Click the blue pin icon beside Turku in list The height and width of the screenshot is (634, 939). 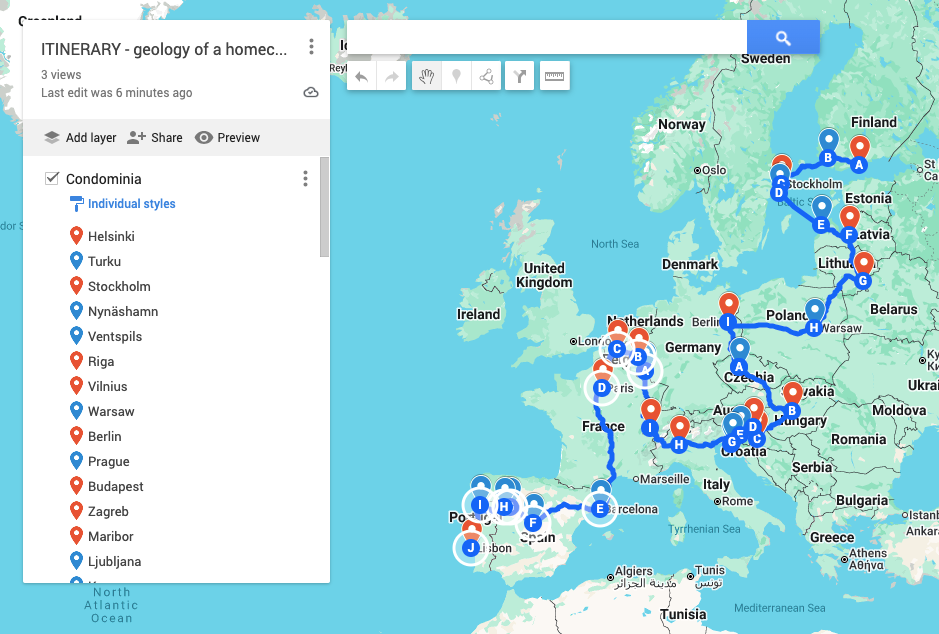coord(76,261)
